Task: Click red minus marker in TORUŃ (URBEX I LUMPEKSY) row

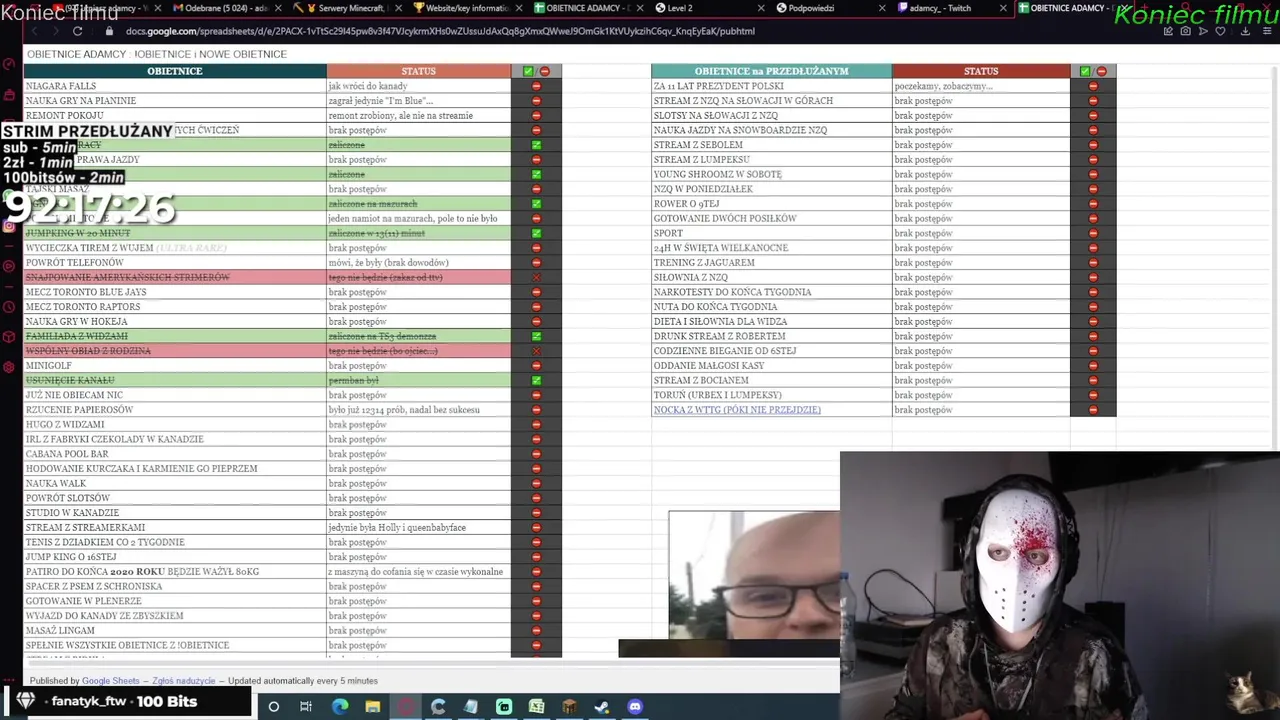Action: click(1093, 395)
